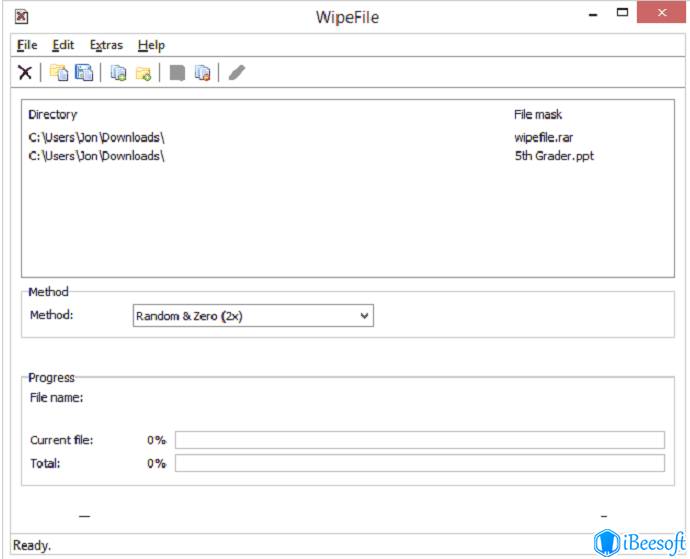Open the Extras menu

pos(106,45)
